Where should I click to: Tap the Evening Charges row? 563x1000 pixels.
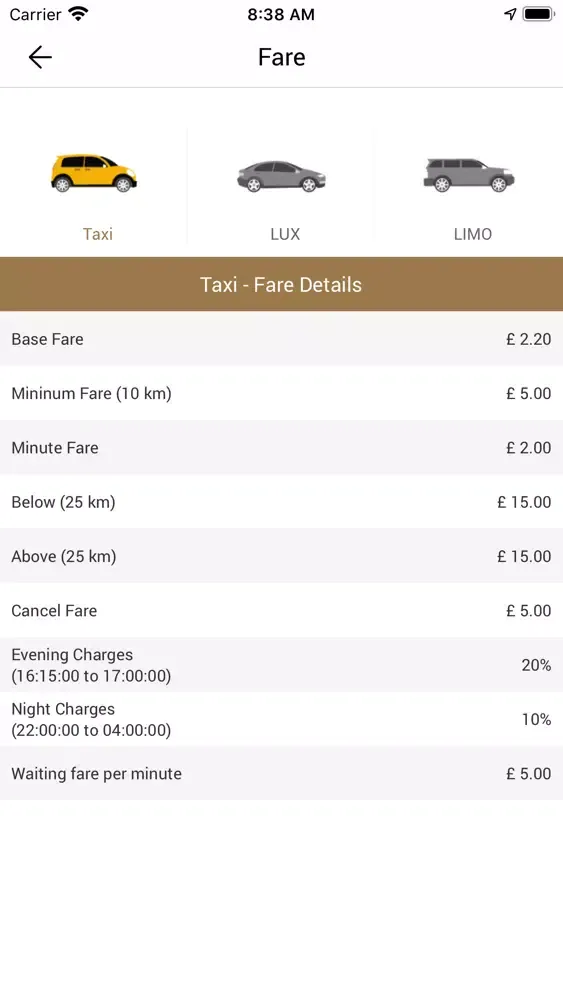[x=281, y=665]
